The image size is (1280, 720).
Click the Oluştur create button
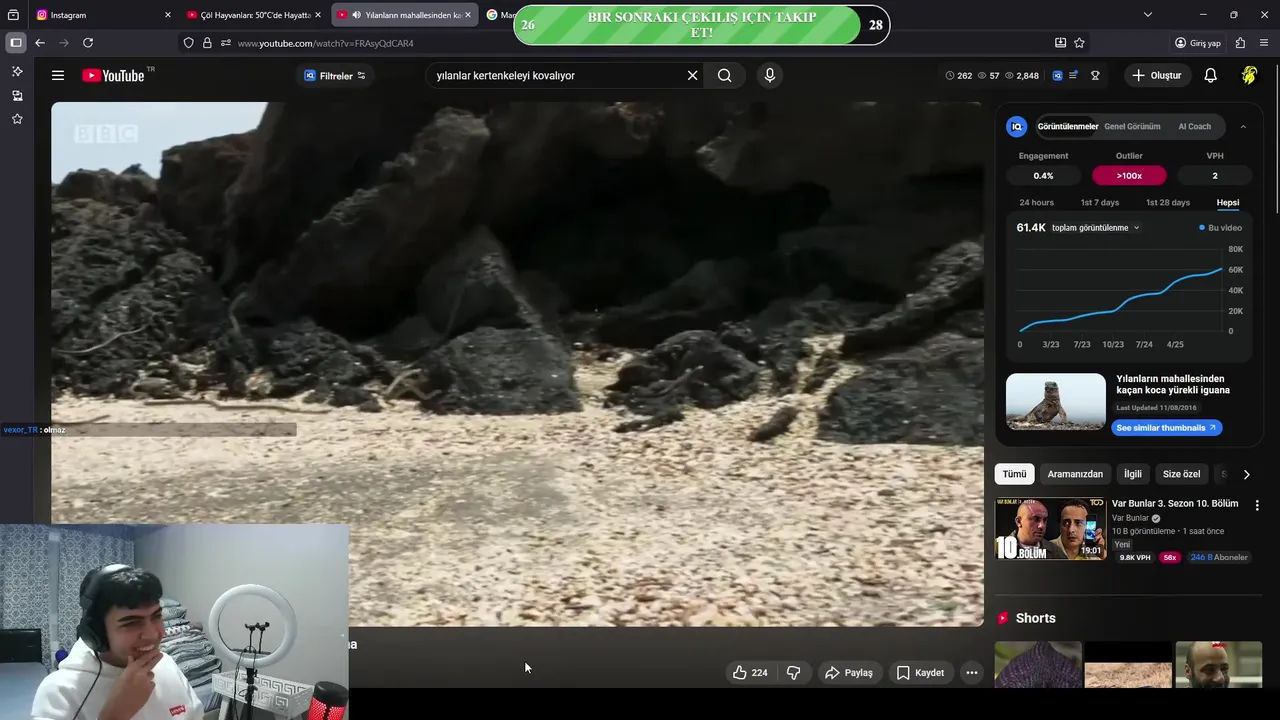pos(1157,75)
